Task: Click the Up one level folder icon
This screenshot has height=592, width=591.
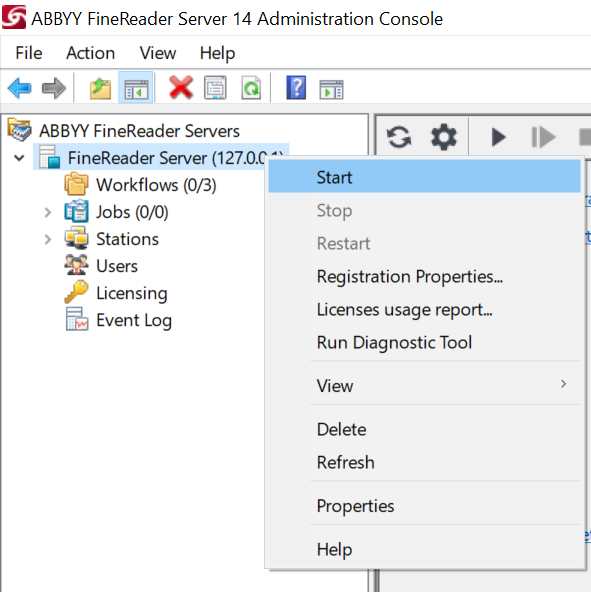Action: (100, 88)
